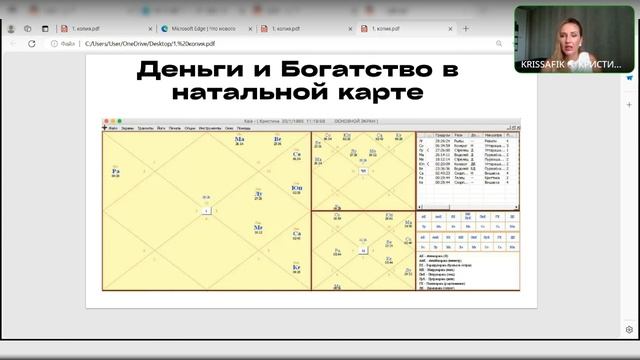View the file info icon near 'Файл'
This screenshot has width=640, height=360.
pyautogui.click(x=54, y=44)
